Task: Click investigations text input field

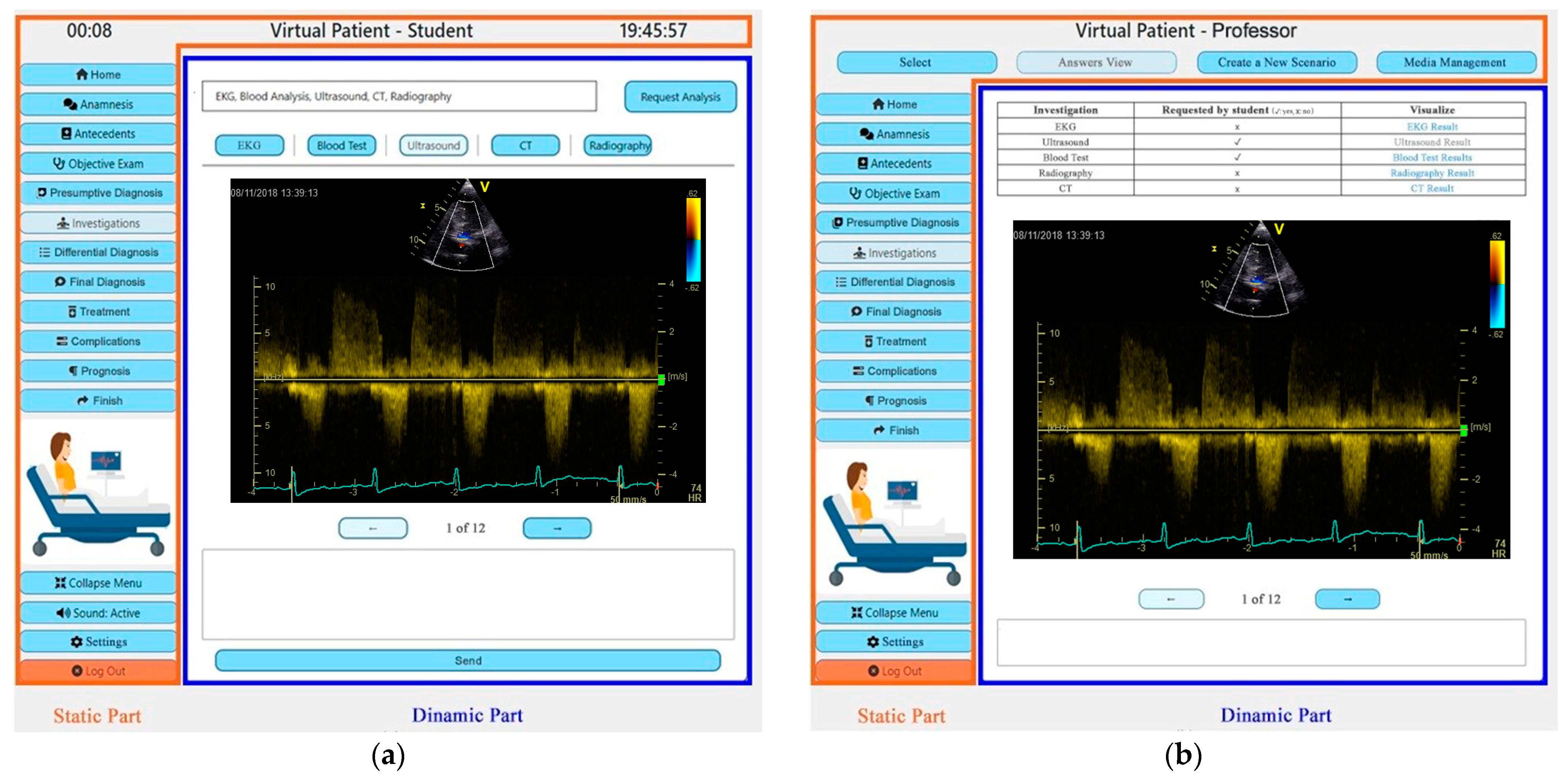Action: point(399,96)
